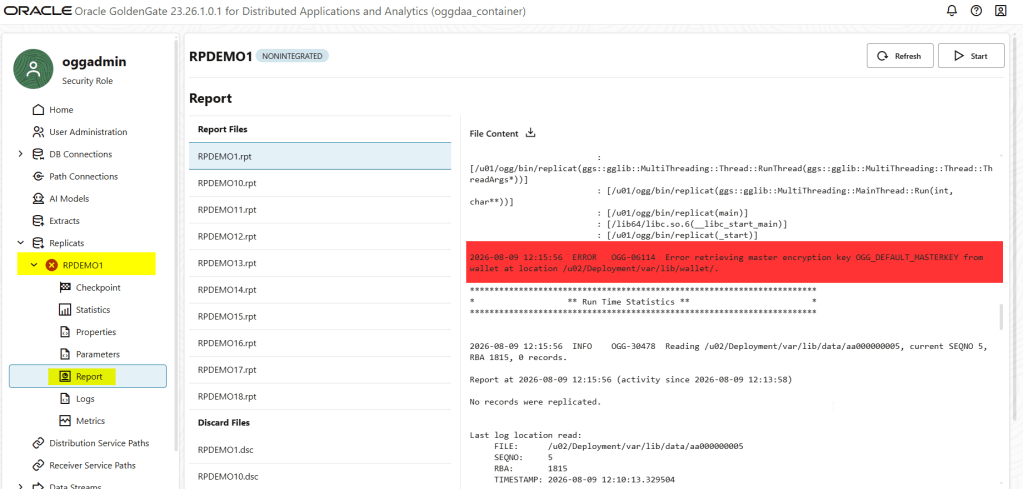Collapse the Replicats tree node
This screenshot has height=489, width=1023.
coord(20,243)
